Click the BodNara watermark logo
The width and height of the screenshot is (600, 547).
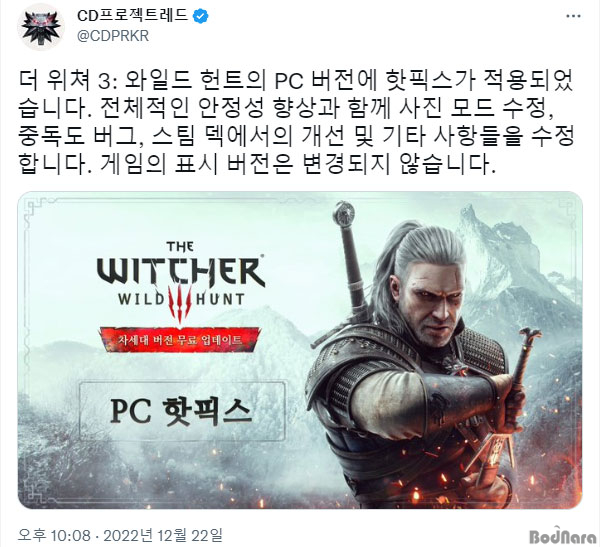click(x=562, y=535)
